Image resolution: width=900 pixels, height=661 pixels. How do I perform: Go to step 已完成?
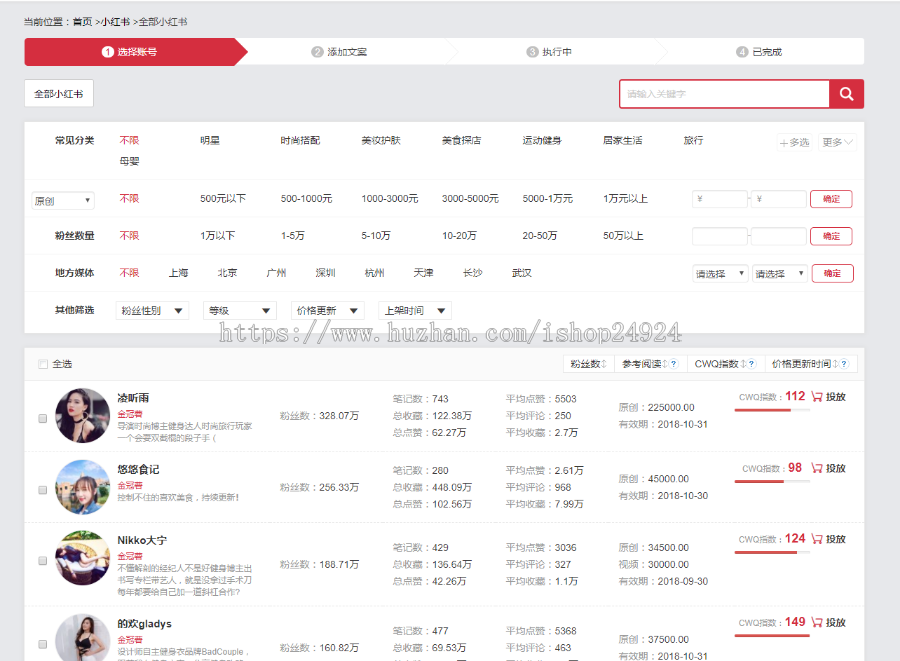(x=759, y=52)
